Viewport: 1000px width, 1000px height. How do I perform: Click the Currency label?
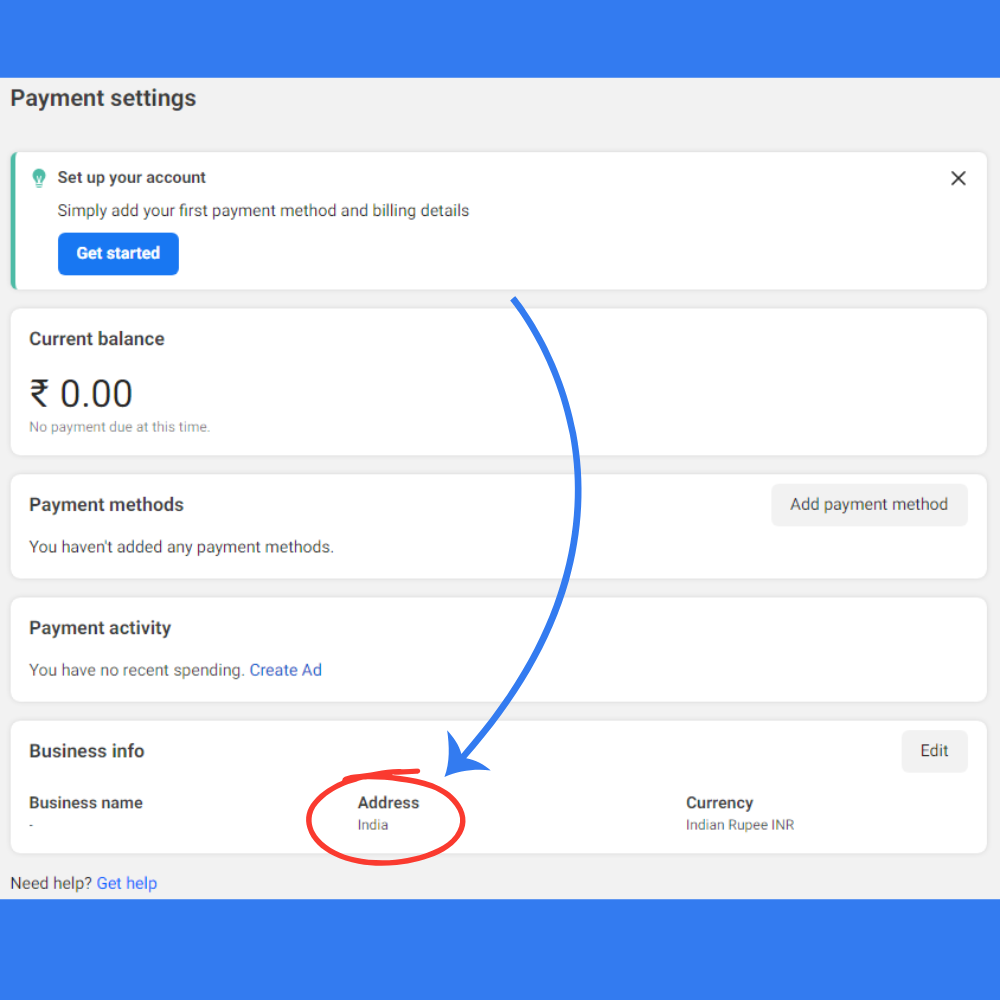click(719, 803)
